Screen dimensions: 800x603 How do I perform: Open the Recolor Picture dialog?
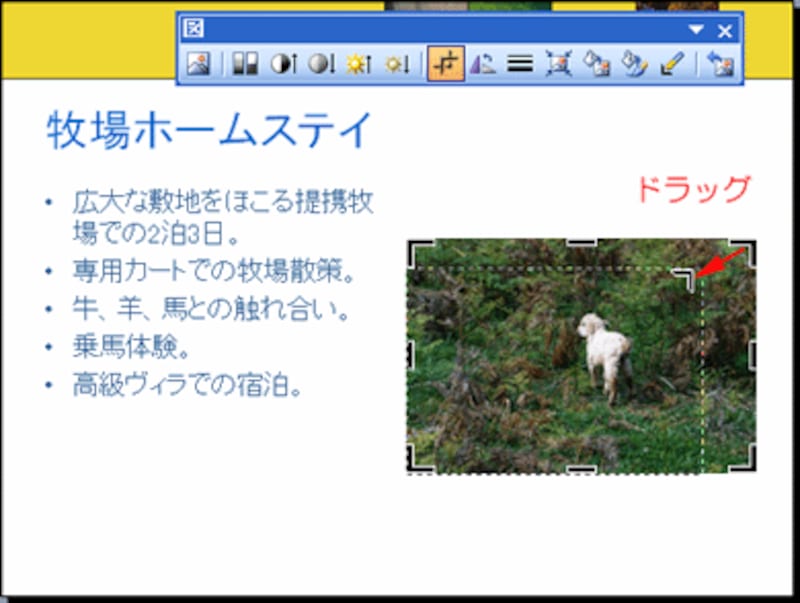[598, 63]
